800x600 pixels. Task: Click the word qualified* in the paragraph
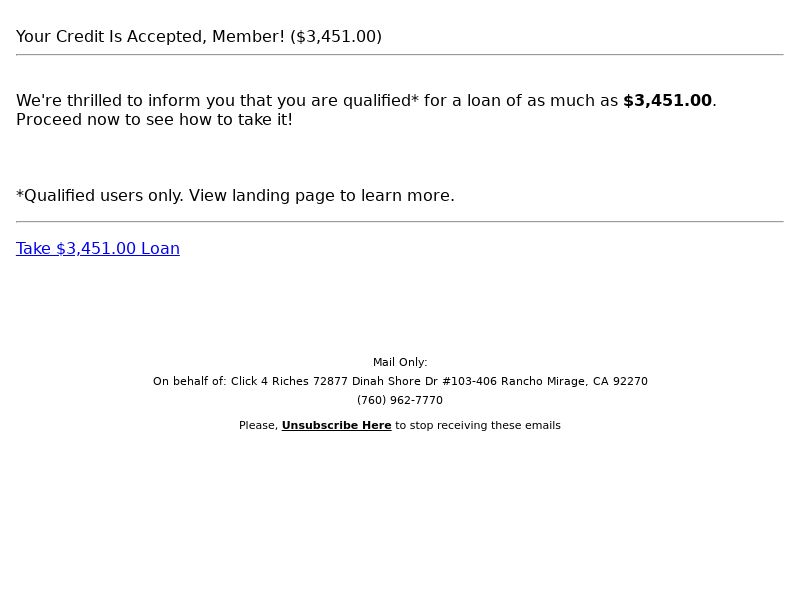(x=381, y=101)
